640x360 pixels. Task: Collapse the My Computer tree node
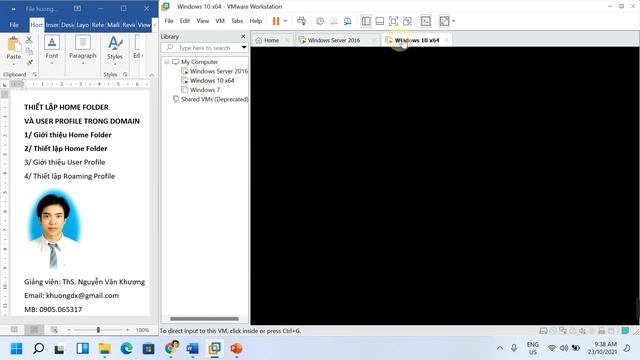click(x=167, y=62)
